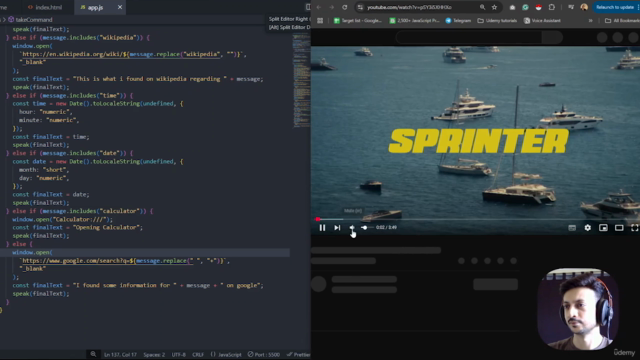Open the Chrome extensions puzzle menu
Viewport: 640px width, 360px height.
(552, 7)
